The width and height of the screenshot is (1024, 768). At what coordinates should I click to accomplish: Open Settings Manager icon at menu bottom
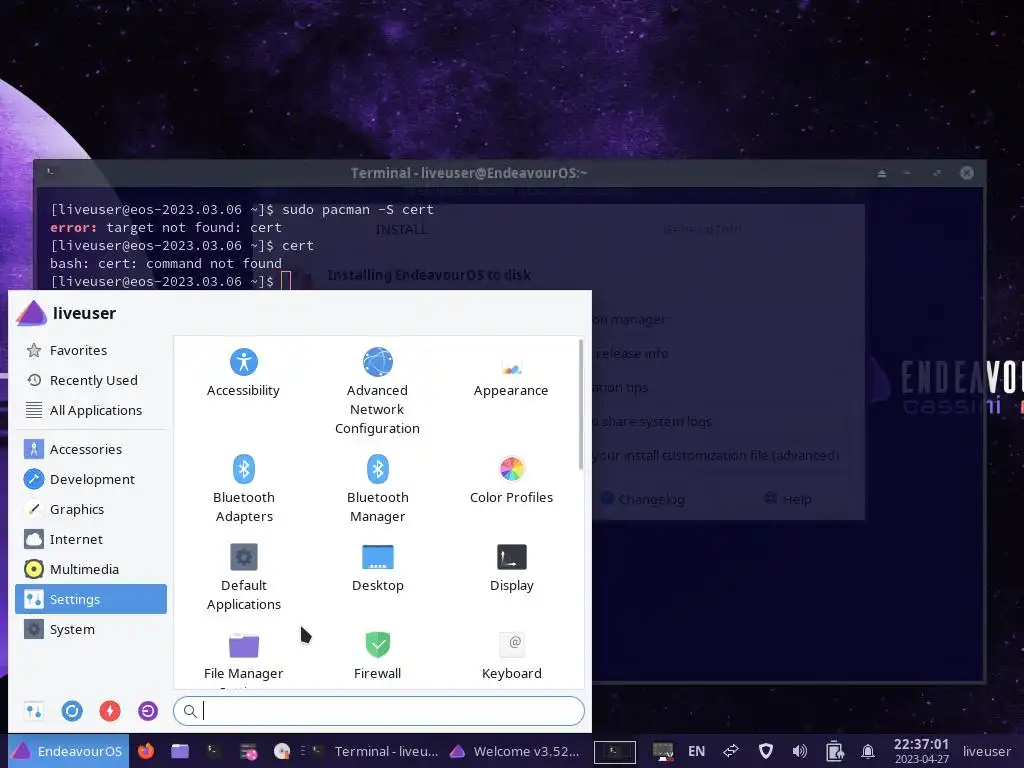tap(34, 711)
